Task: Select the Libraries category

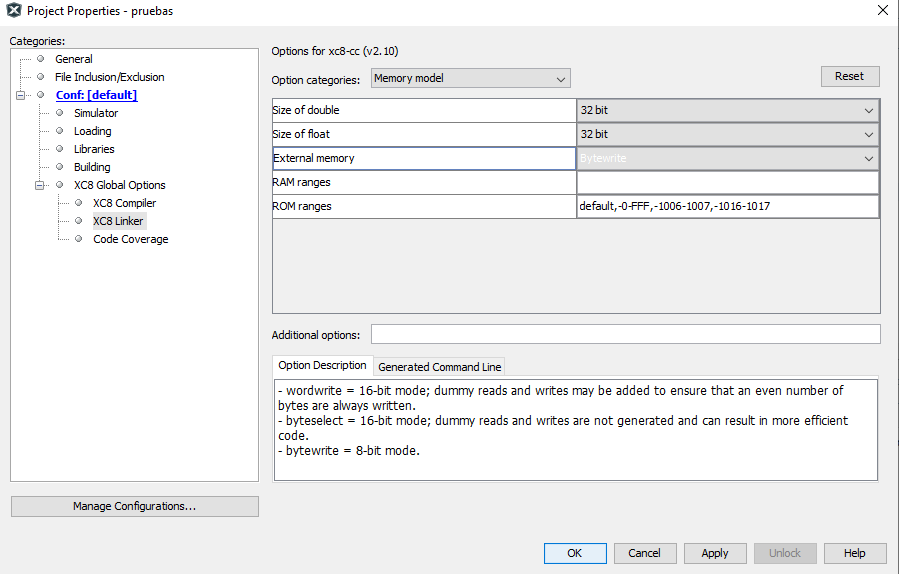Action: pos(94,149)
